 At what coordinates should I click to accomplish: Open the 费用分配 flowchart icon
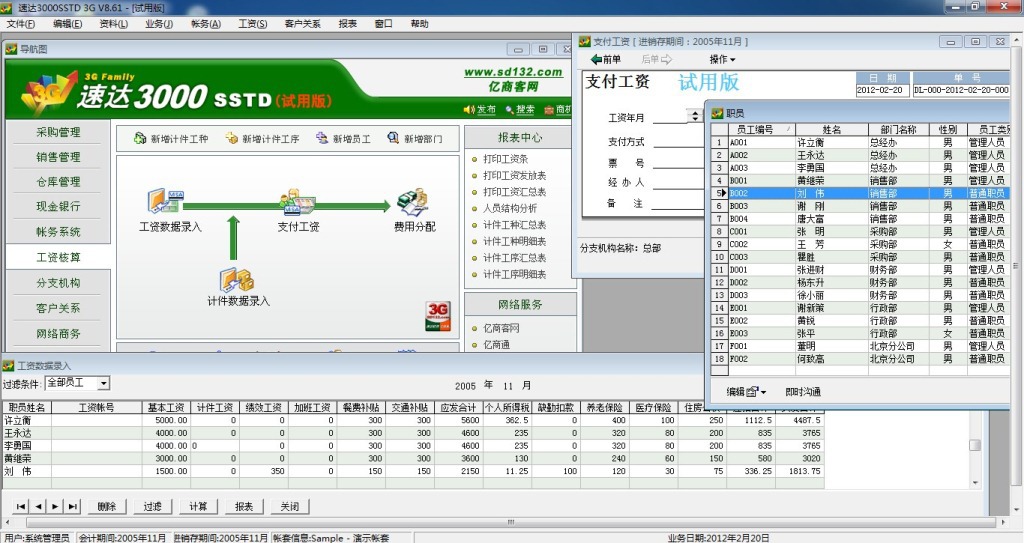pos(413,203)
